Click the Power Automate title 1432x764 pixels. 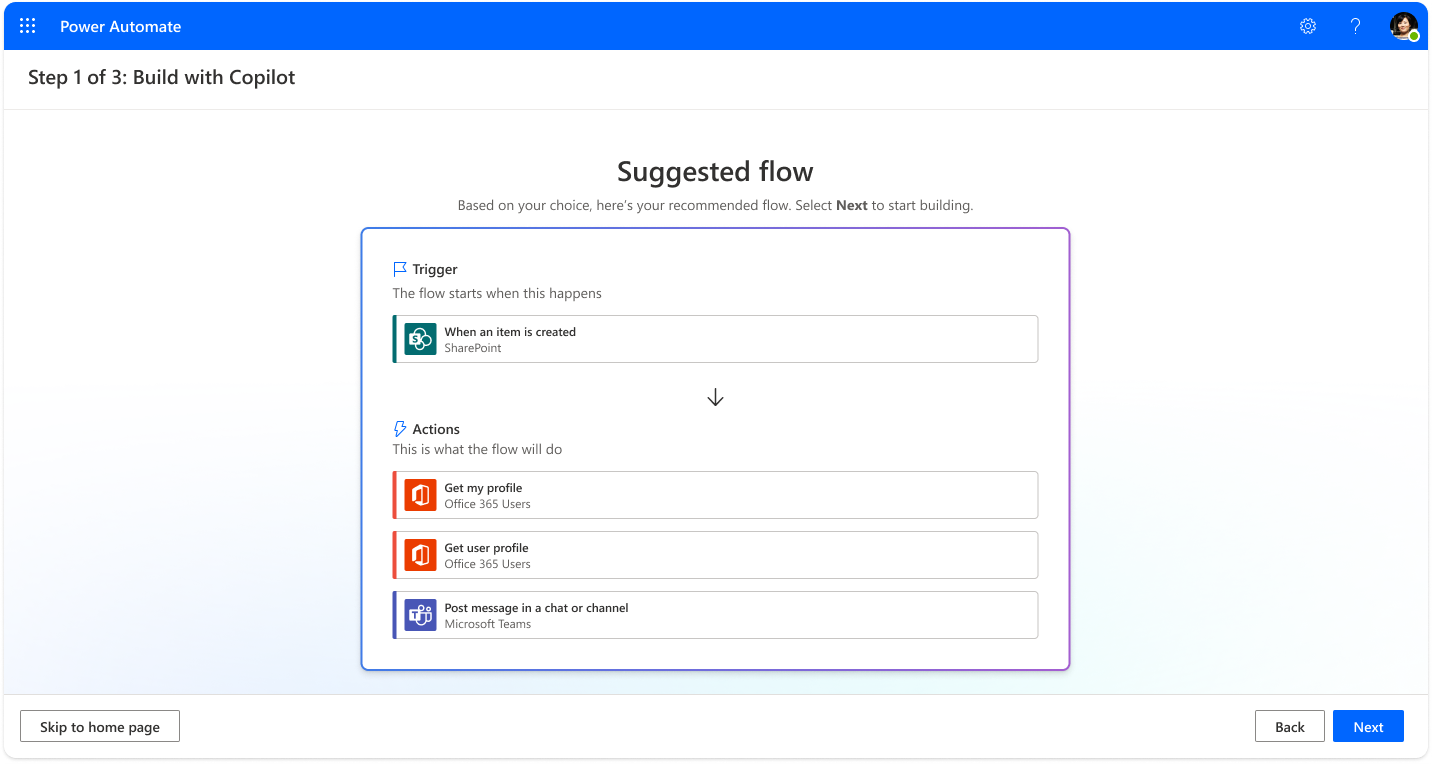121,27
